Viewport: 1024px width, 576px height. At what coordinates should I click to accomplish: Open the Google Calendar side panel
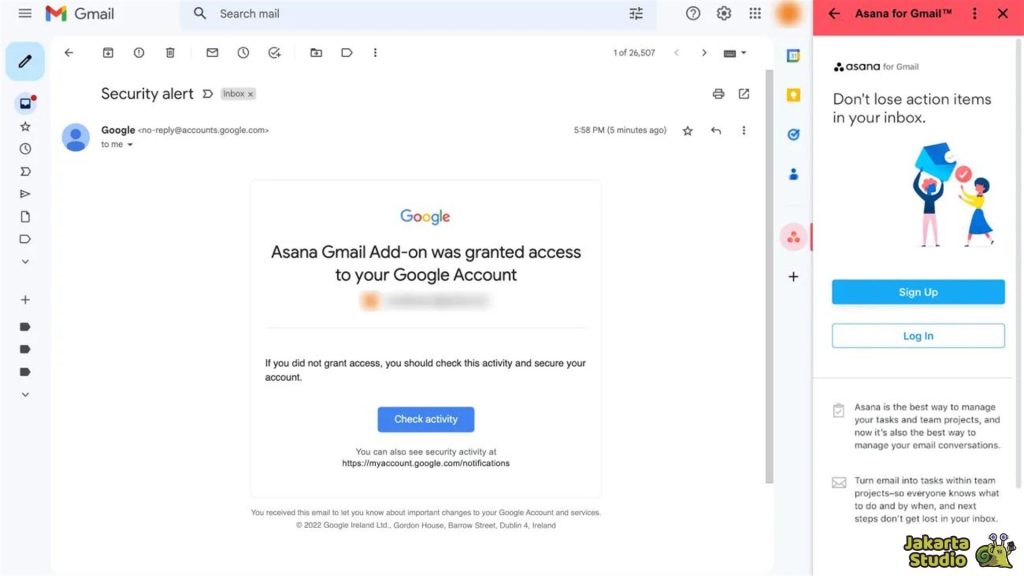tap(793, 55)
